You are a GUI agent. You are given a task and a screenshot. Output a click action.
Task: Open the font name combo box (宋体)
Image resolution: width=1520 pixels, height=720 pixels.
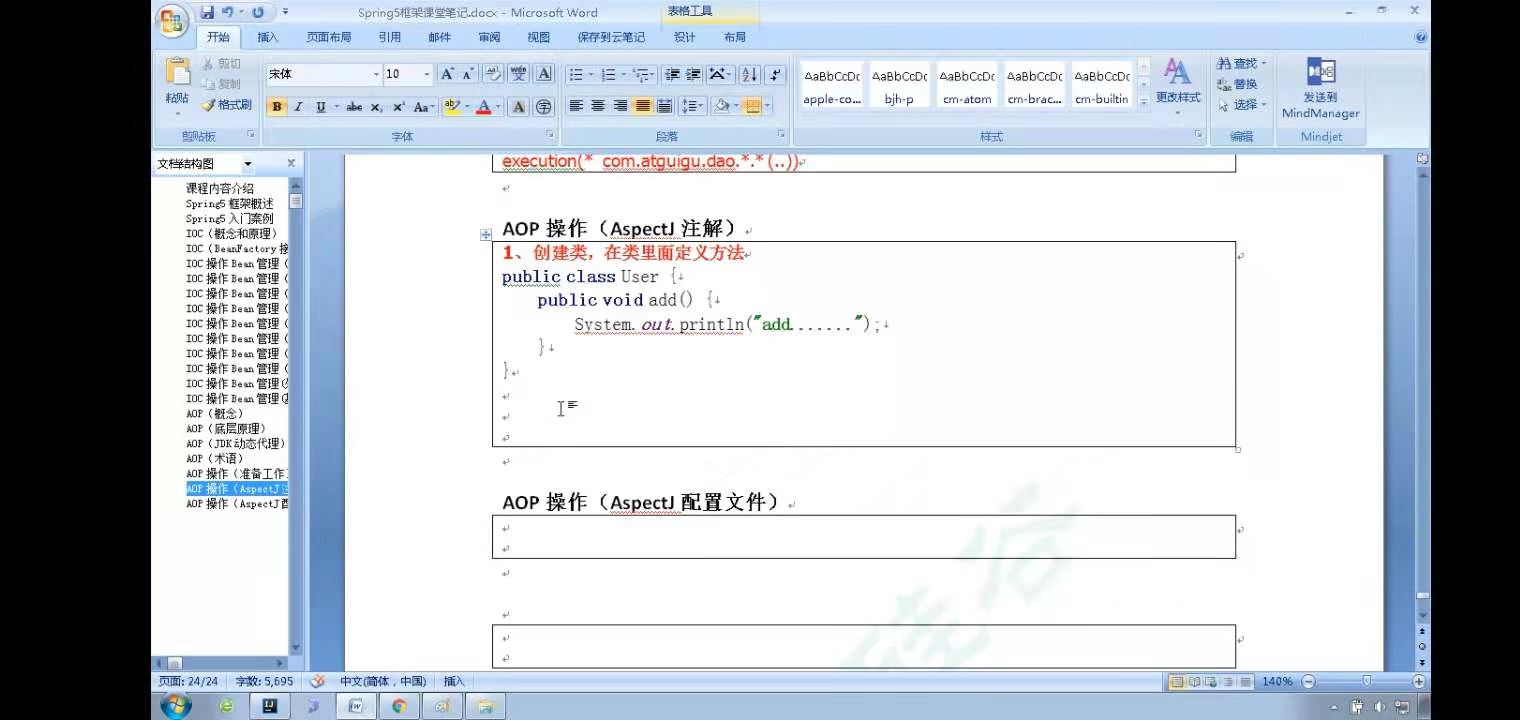(x=323, y=74)
